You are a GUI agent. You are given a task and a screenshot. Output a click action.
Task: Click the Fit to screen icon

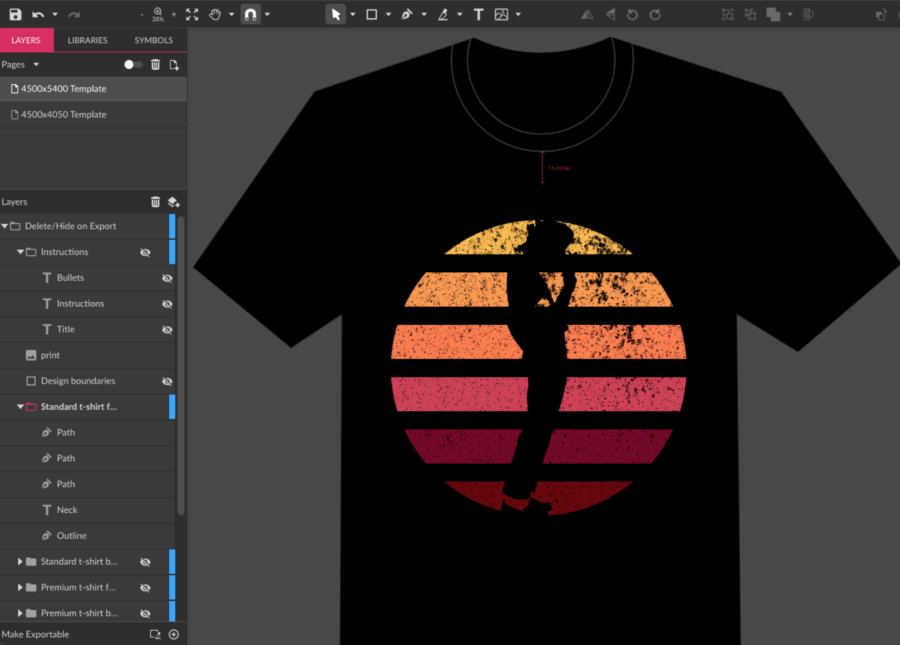point(192,15)
